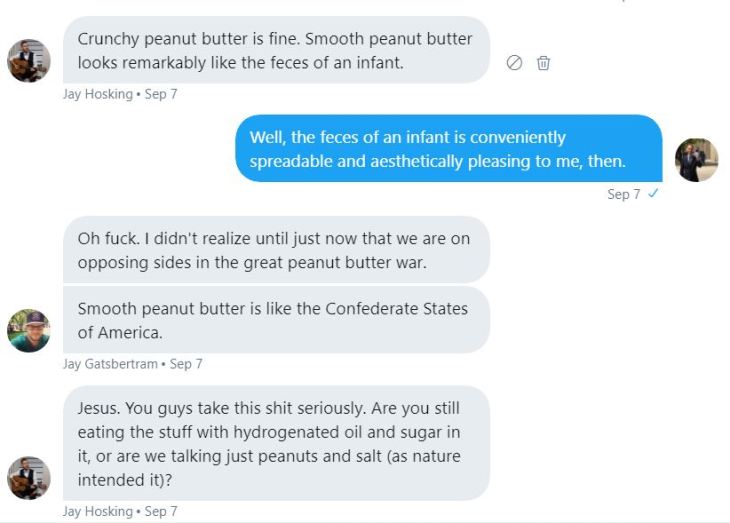The image size is (730, 523).
Task: Click the blue seen checkmark under sent message
Action: tap(653, 194)
